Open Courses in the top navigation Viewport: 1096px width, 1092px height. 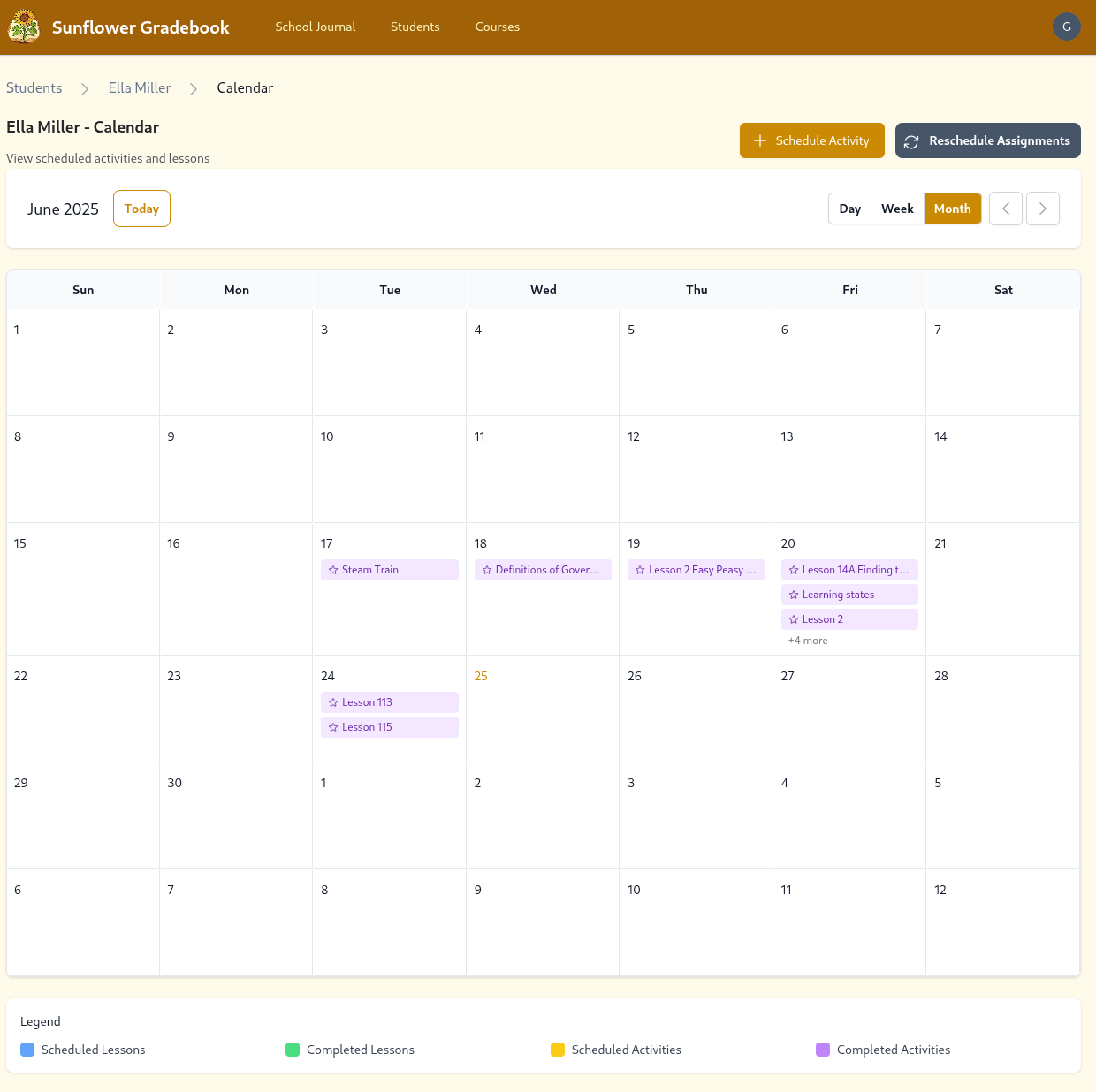pyautogui.click(x=498, y=27)
